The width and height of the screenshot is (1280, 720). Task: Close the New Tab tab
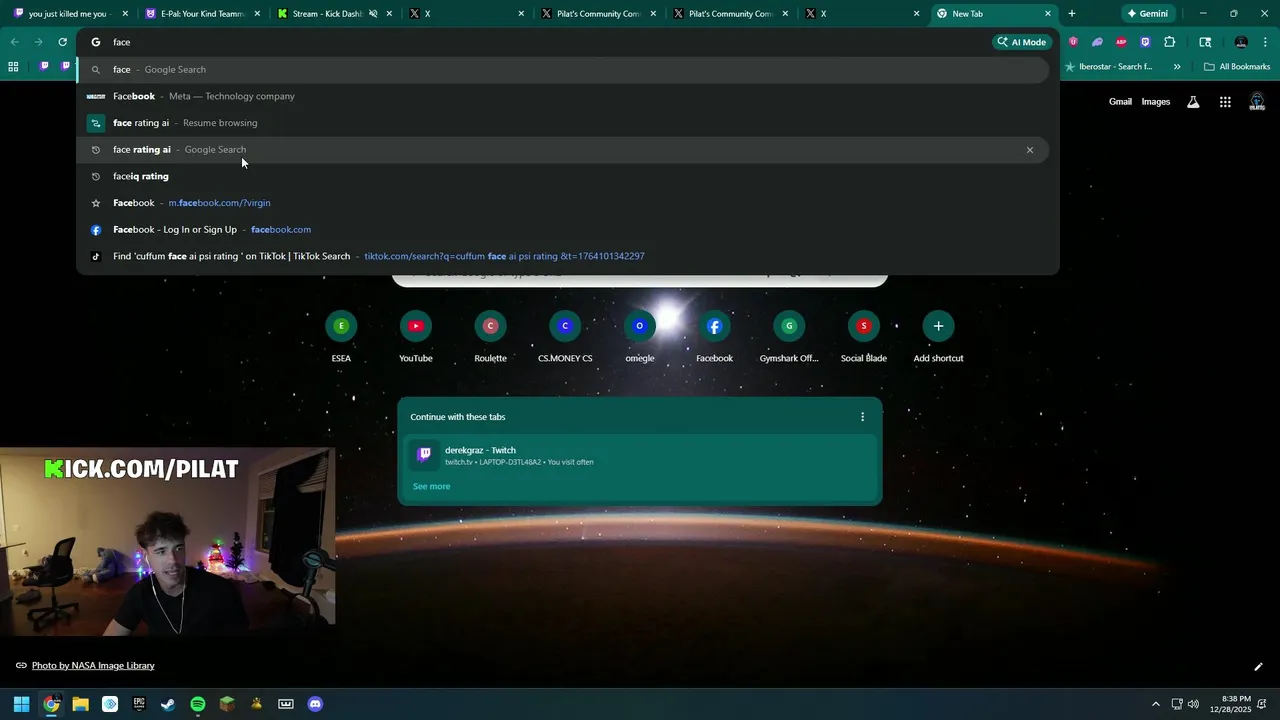tap(1047, 14)
